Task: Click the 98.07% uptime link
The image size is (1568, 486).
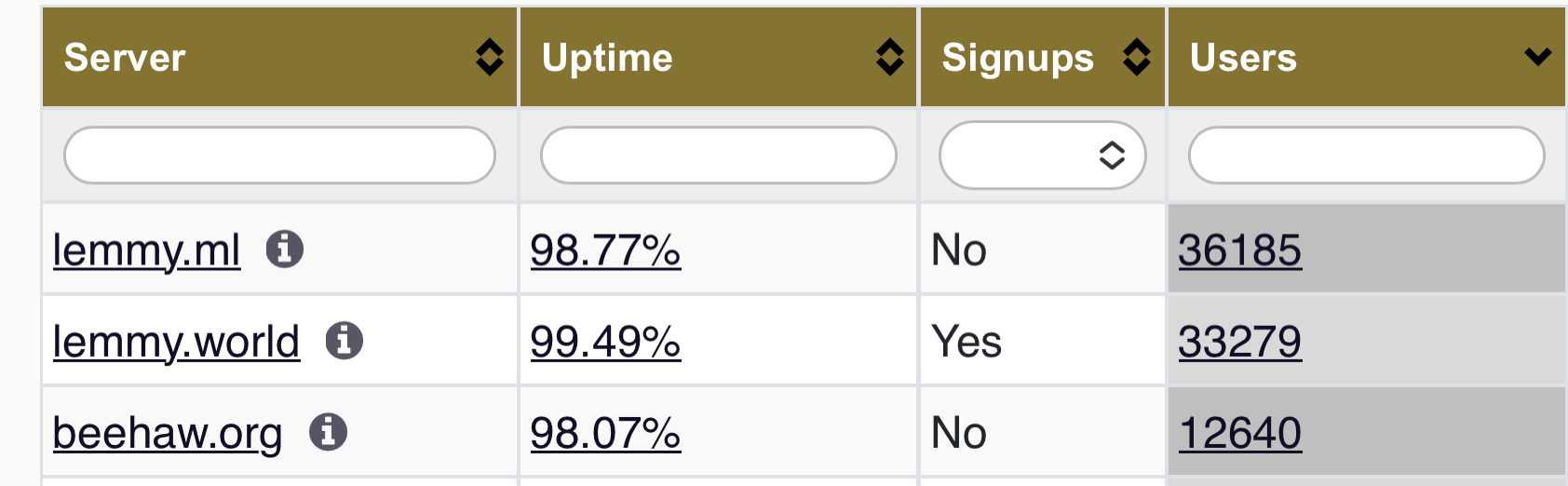Action: 605,433
